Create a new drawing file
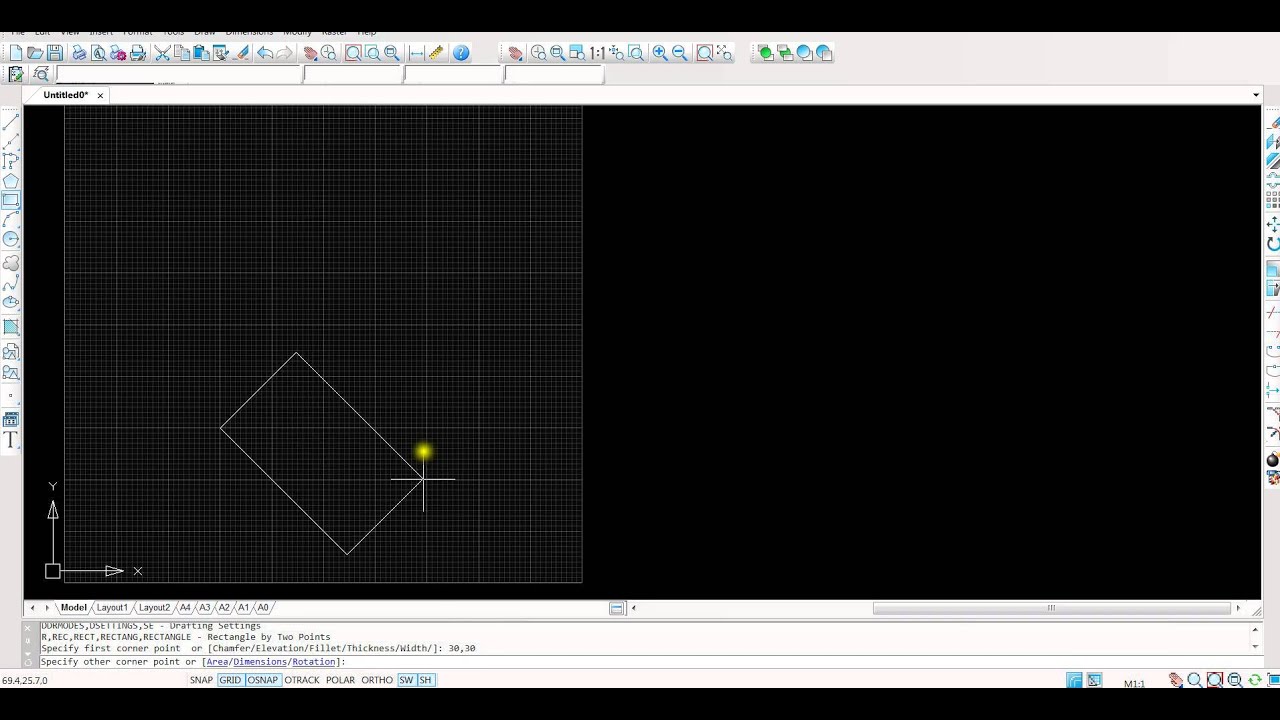Viewport: 1280px width, 720px height. 16,53
